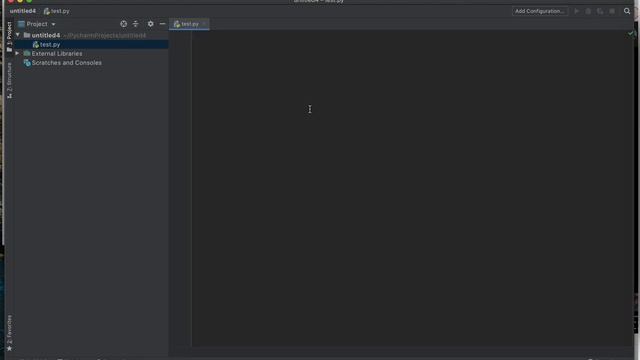Click the Favorites star icon
Viewport: 640px width, 360px height.
pos(9,349)
